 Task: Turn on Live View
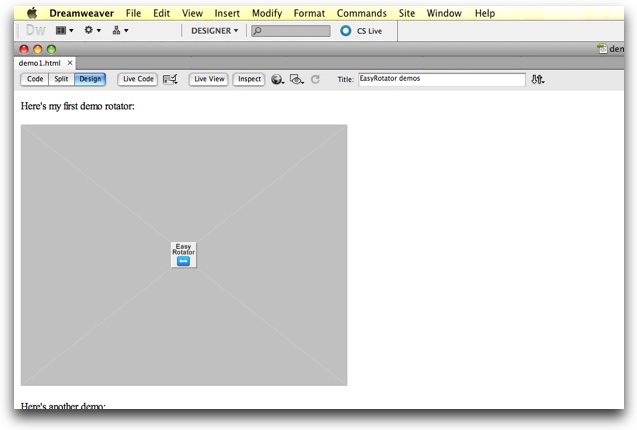[209, 79]
